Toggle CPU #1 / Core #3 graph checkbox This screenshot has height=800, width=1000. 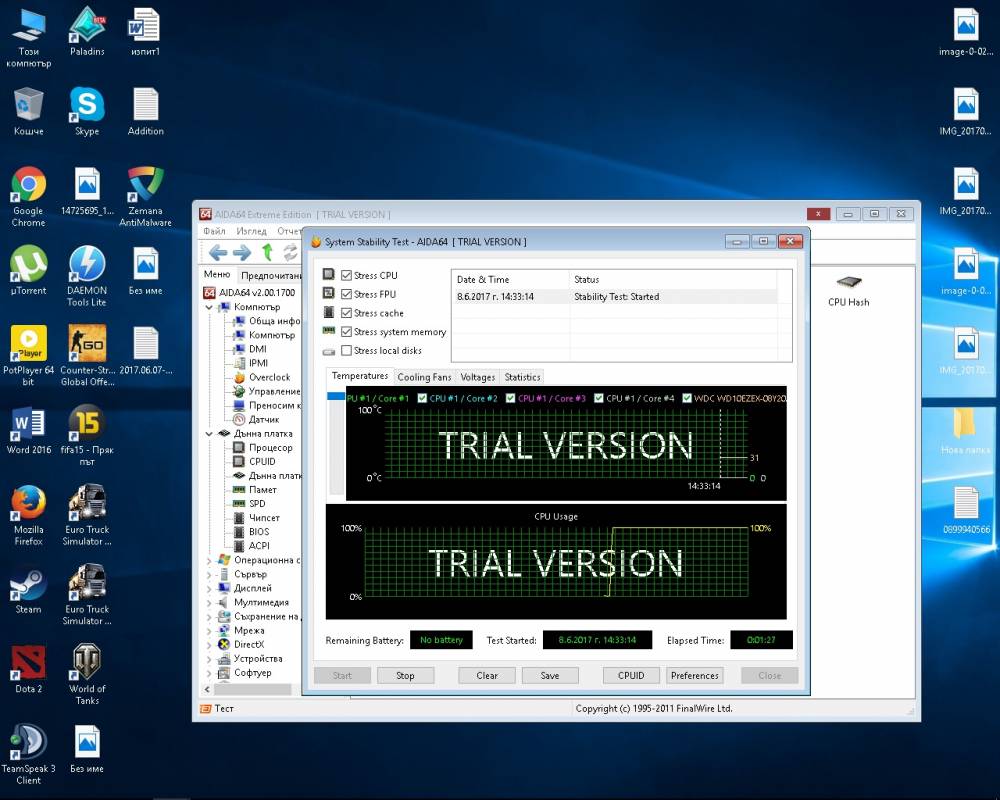(x=510, y=398)
